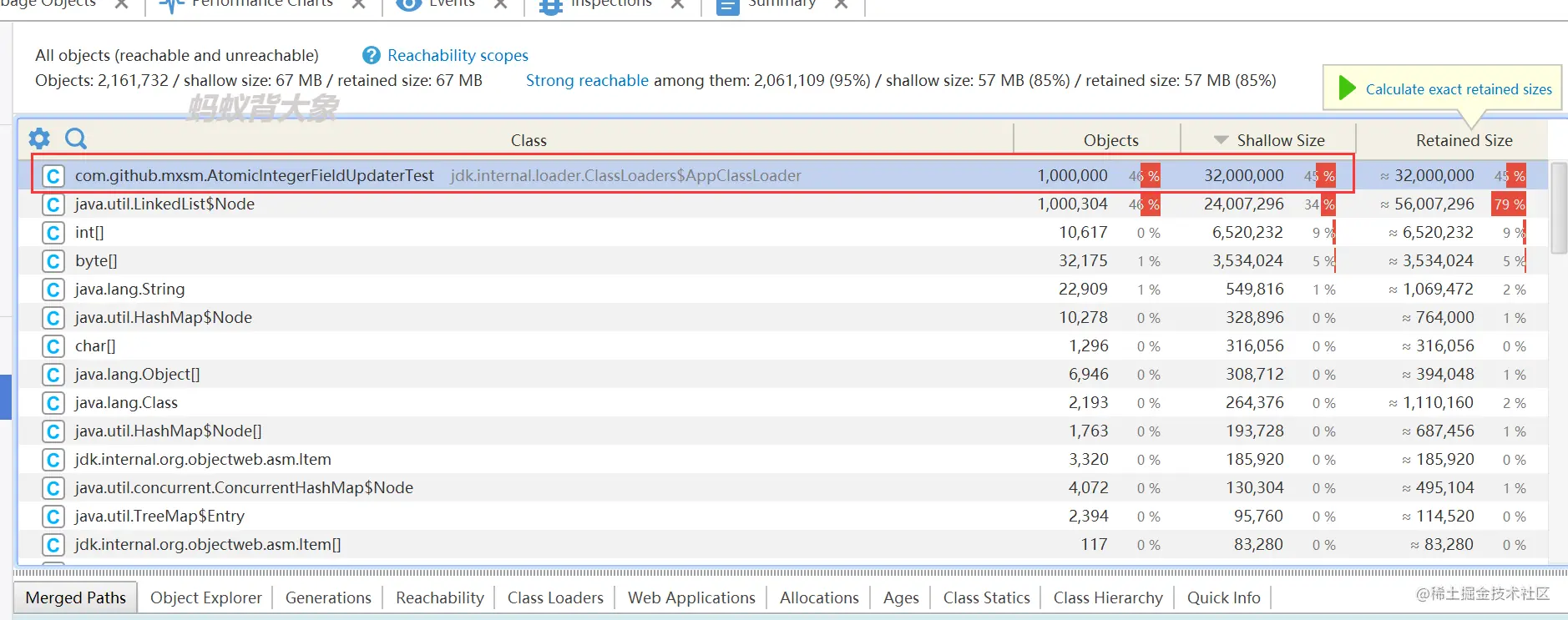Click the 24,007,296 shallow size value
Image resolution: width=1568 pixels, height=620 pixels.
coord(1243,204)
